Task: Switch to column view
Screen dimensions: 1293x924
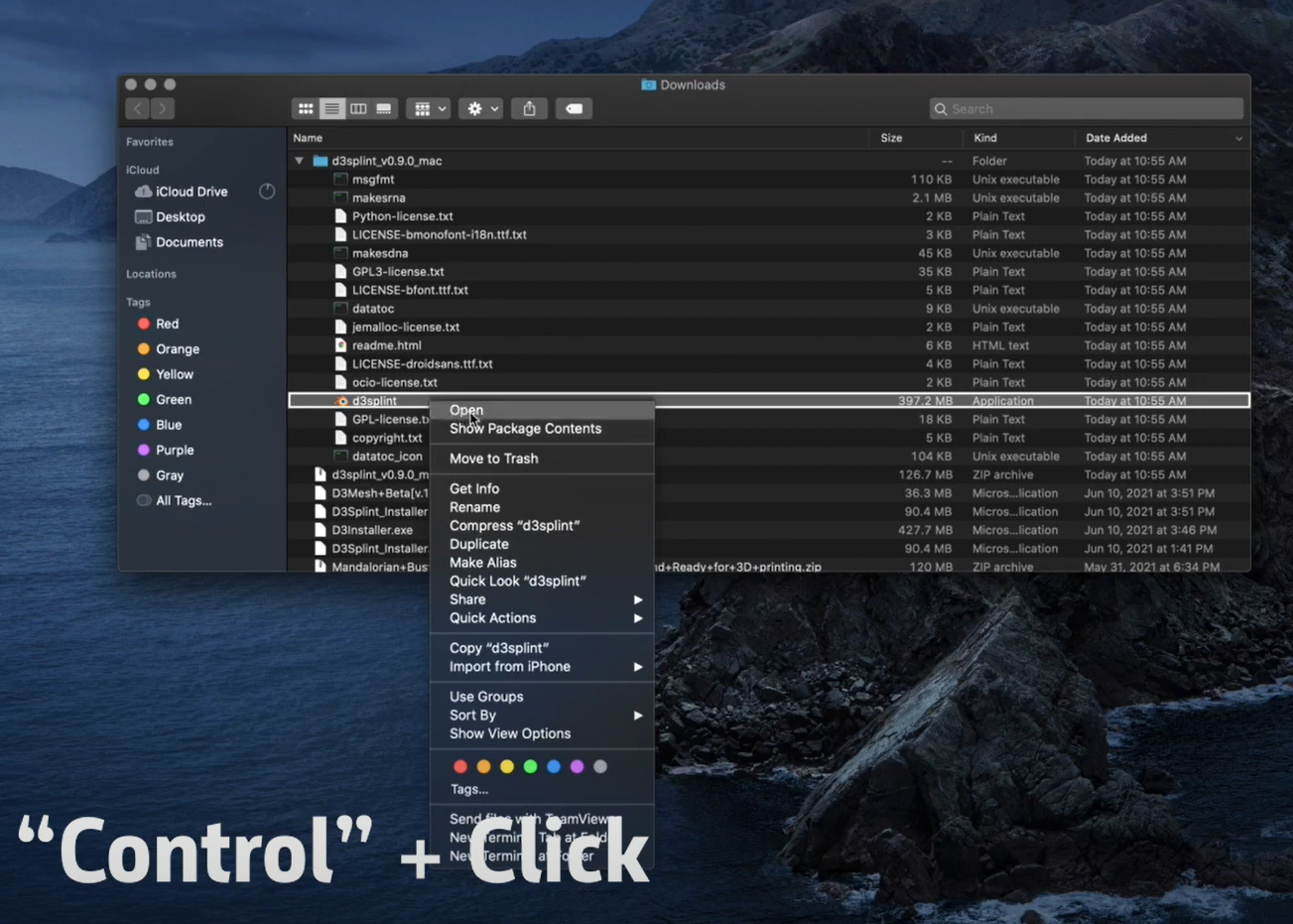Action: click(x=358, y=109)
